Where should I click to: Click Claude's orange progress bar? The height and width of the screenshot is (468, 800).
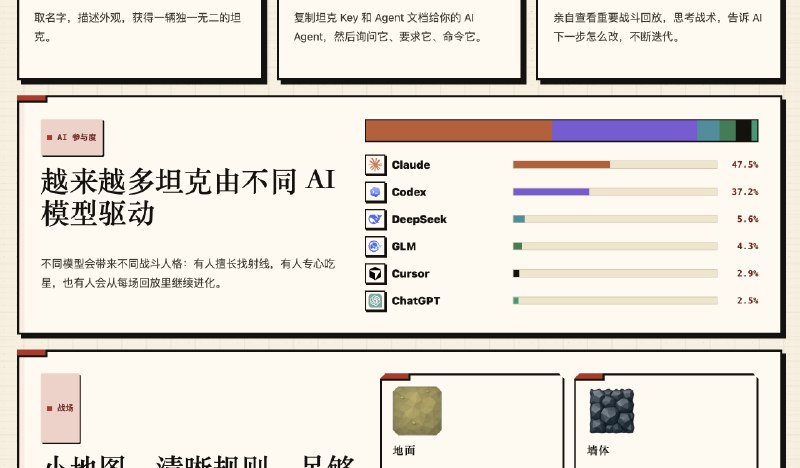(x=561, y=164)
